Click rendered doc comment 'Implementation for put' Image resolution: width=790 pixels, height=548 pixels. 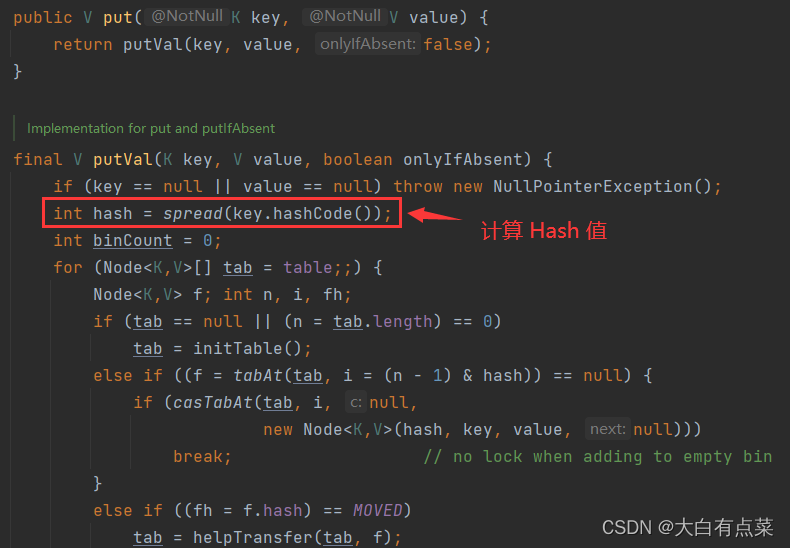tap(151, 128)
